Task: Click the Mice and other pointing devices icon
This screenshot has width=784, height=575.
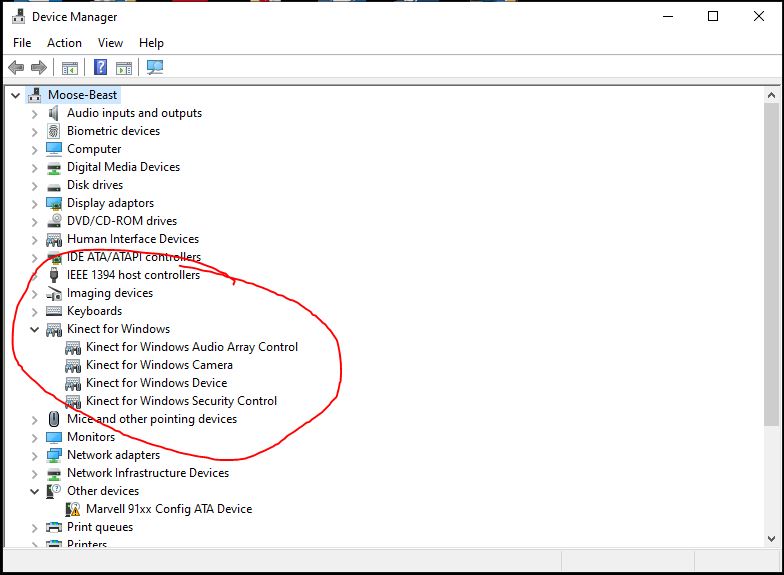Action: tap(54, 419)
